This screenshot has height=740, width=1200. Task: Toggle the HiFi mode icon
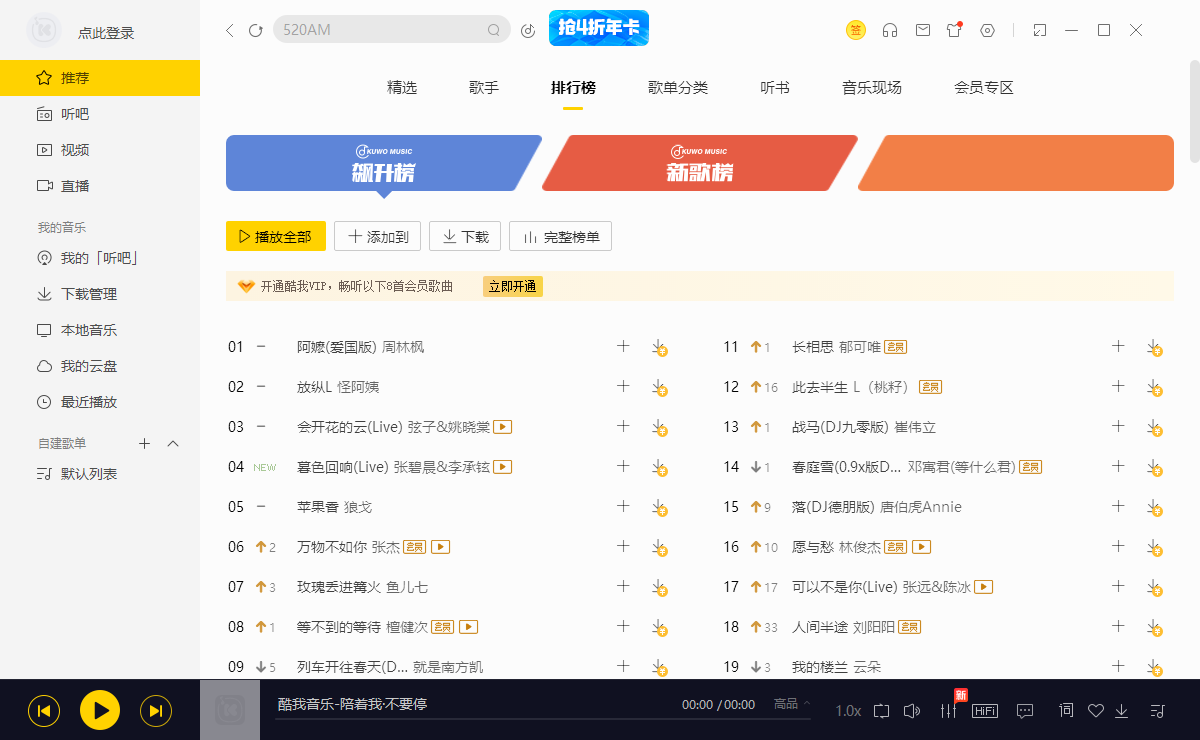[985, 711]
